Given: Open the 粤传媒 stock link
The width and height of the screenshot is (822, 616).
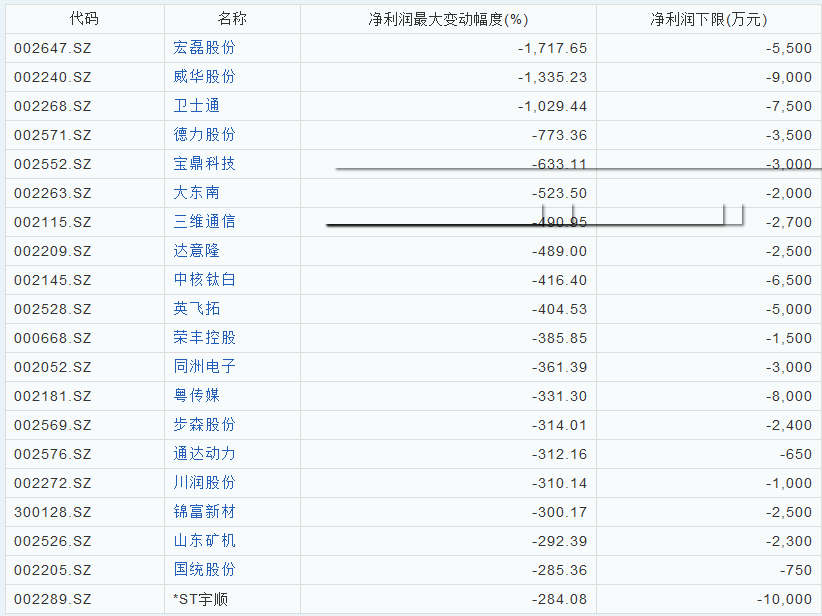Looking at the screenshot, I should click(197, 396).
